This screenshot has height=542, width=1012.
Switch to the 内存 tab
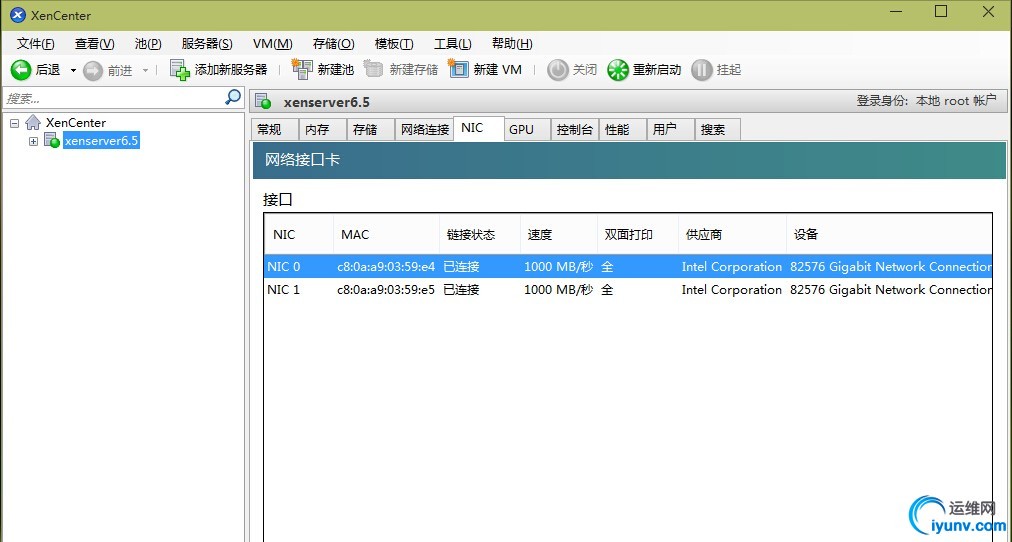(x=323, y=130)
